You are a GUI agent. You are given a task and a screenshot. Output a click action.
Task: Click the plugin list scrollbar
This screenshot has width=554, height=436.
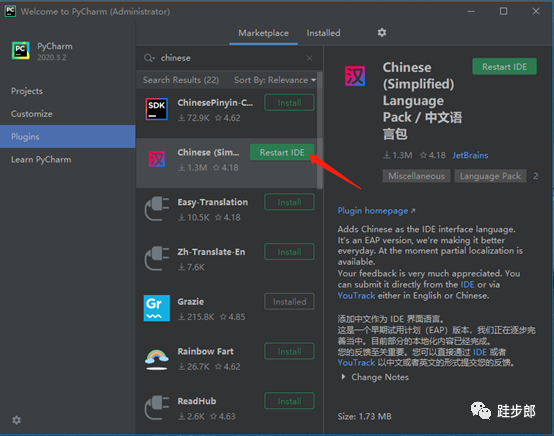[319, 131]
